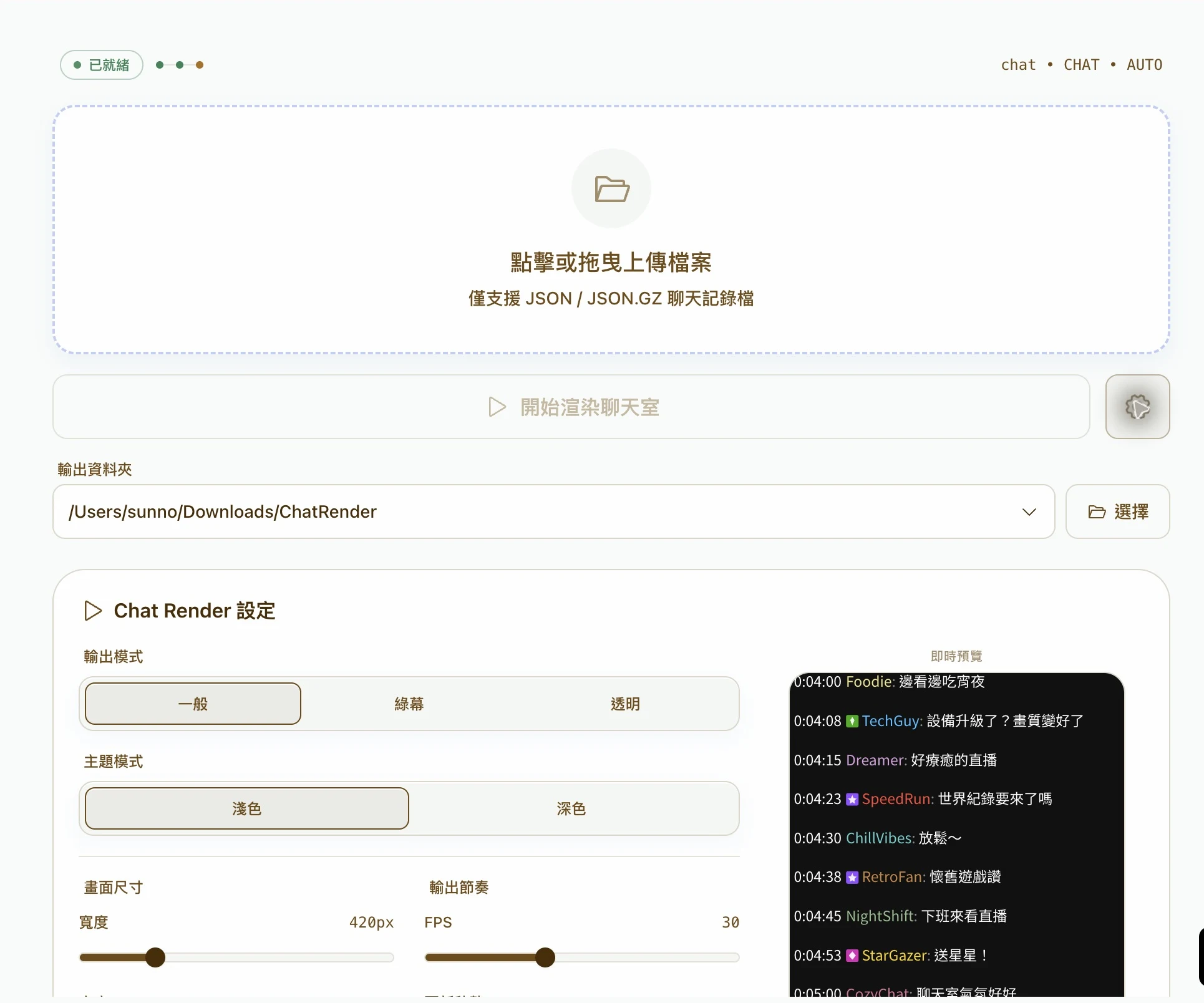Click the StarGazer message 送星星！
1204x1003 pixels.
coord(961,956)
